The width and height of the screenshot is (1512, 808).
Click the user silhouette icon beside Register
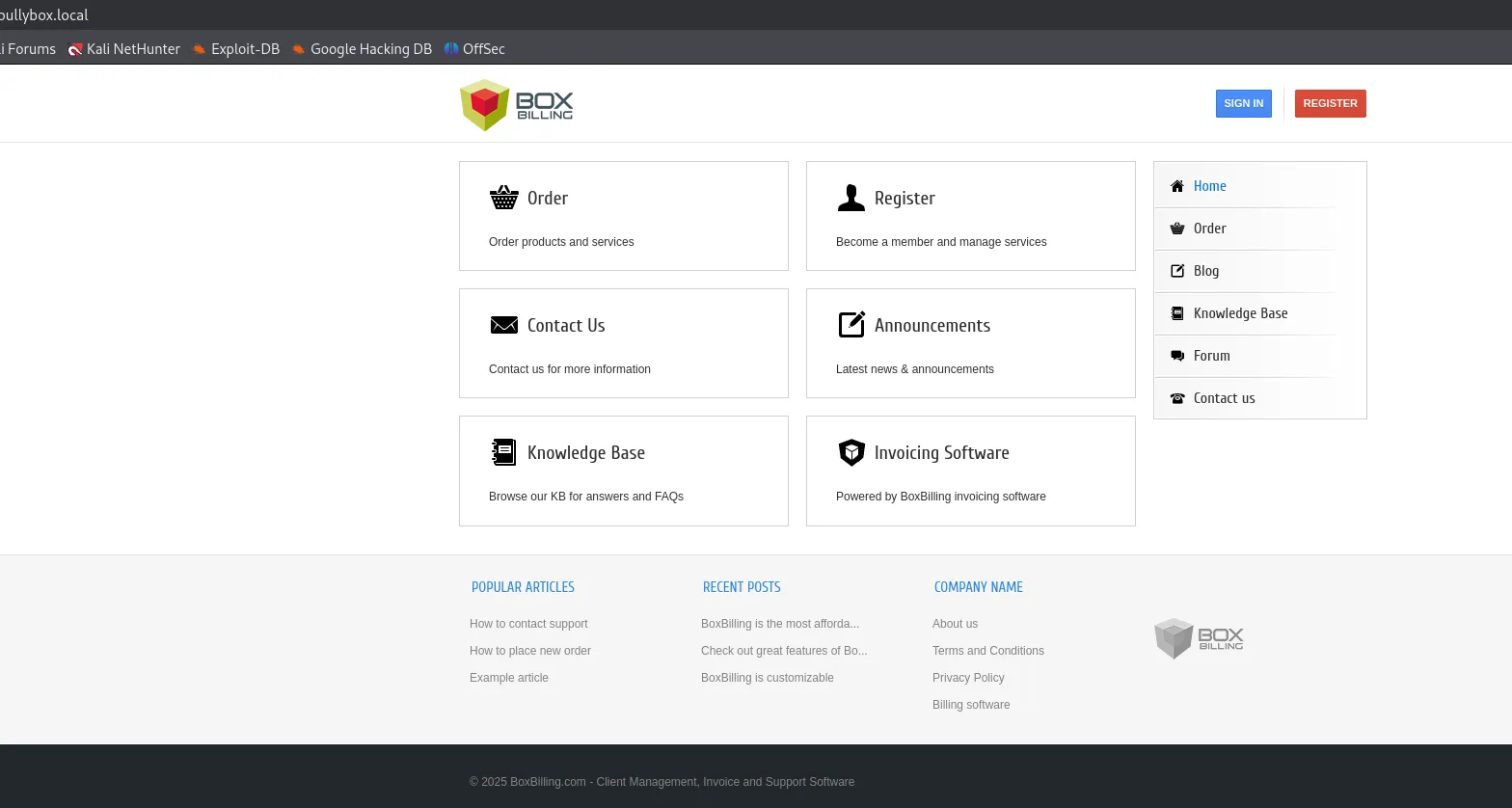click(850, 198)
